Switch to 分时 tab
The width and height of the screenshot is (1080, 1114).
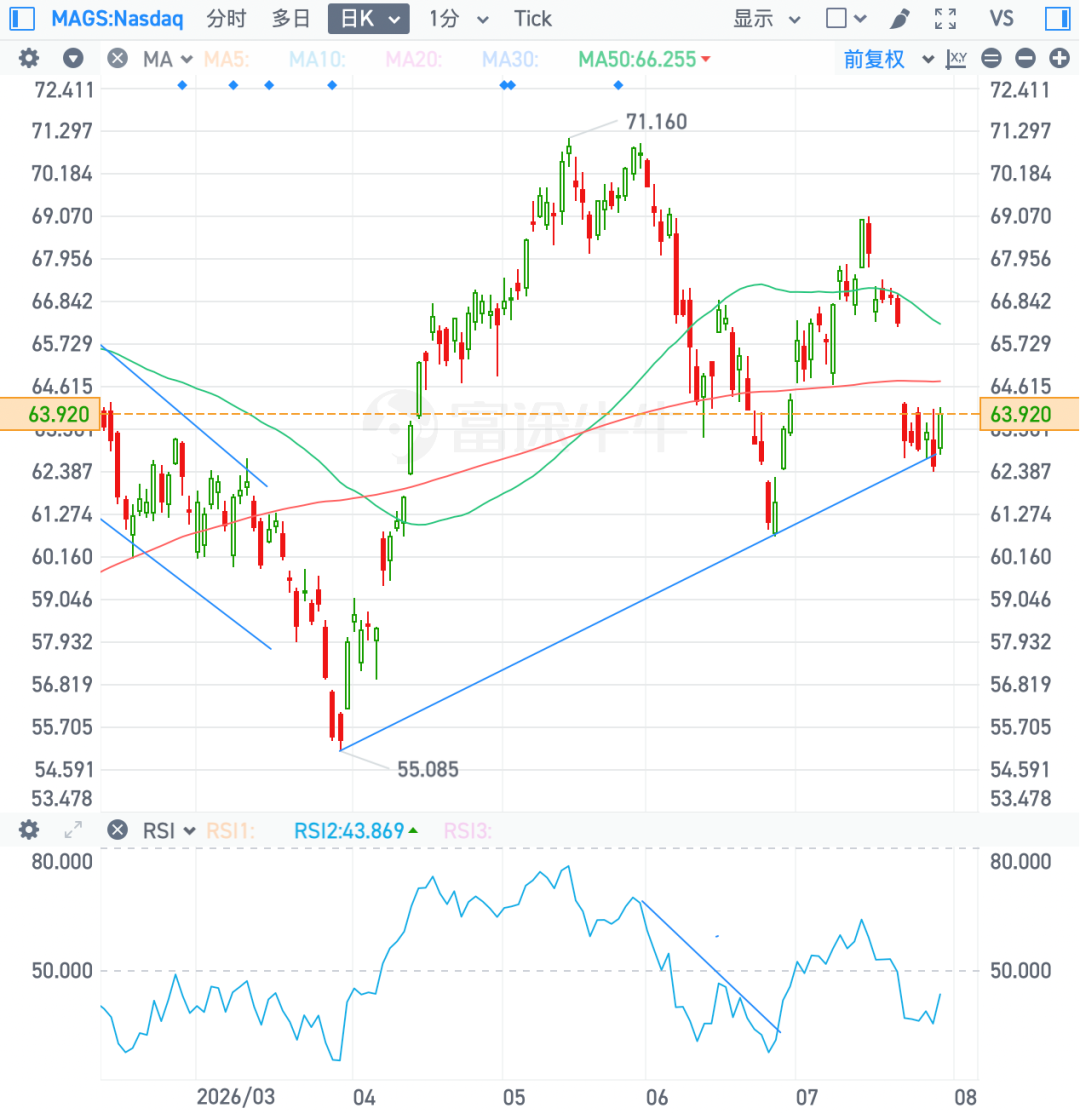point(226,18)
